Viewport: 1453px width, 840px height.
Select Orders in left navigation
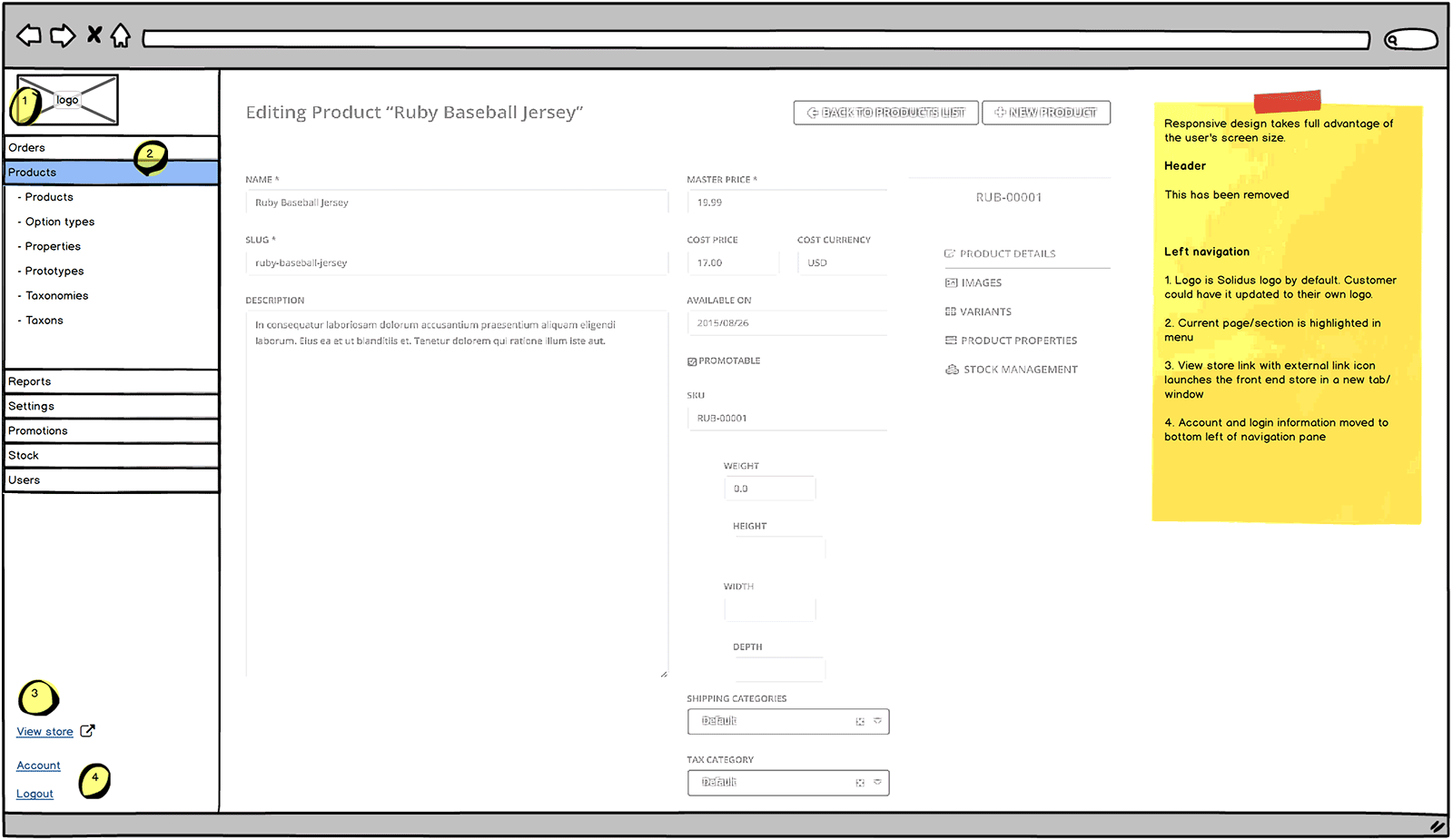27,147
